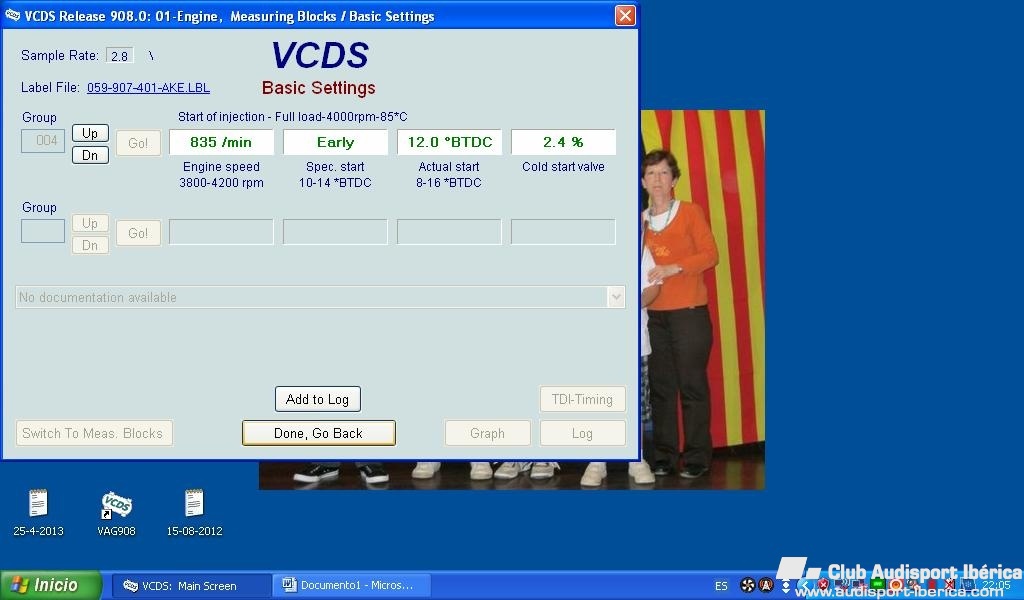Open the VAG908 VCDS desktop shortcut
1024x600 pixels.
point(117,506)
